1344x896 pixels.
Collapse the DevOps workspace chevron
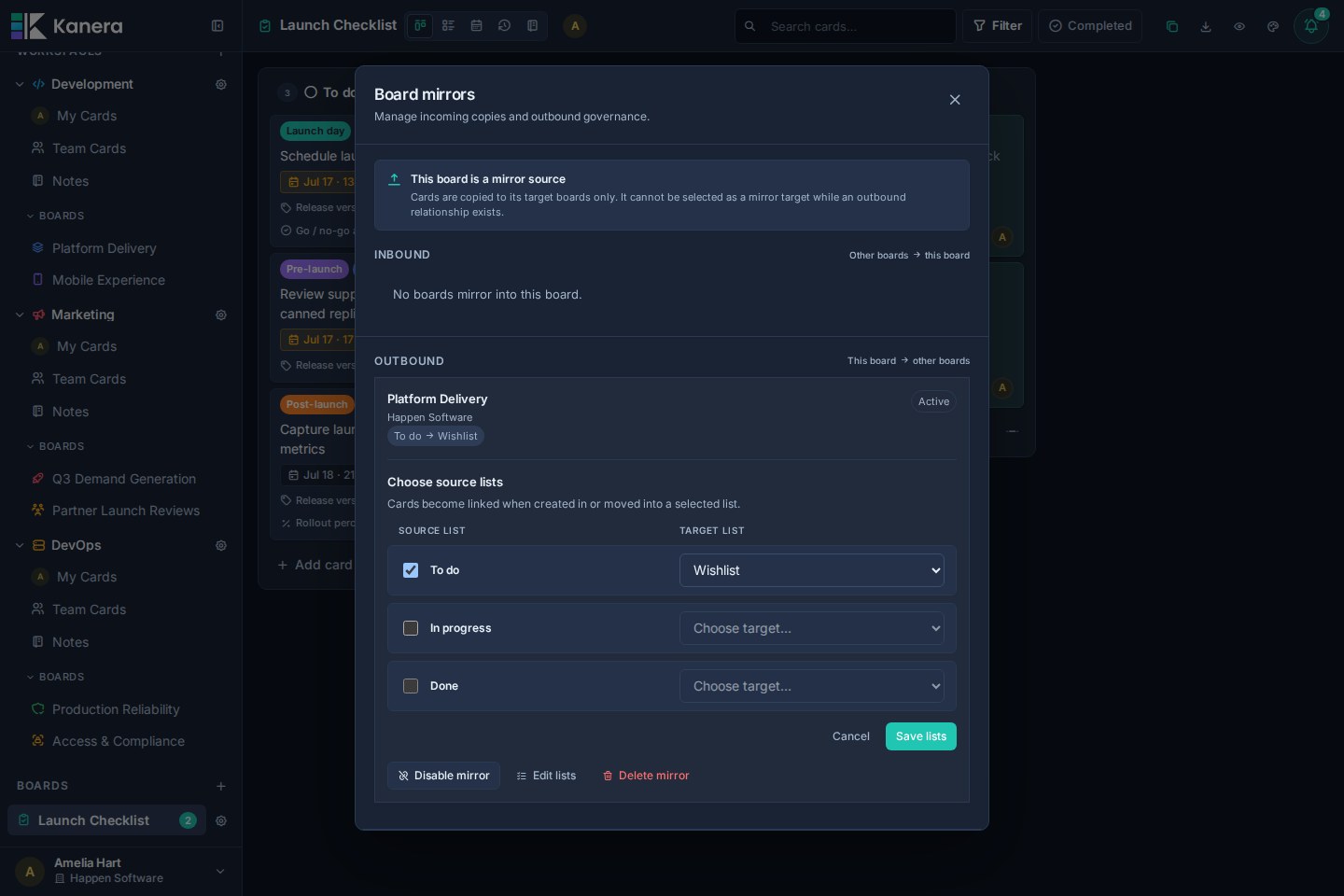click(20, 545)
